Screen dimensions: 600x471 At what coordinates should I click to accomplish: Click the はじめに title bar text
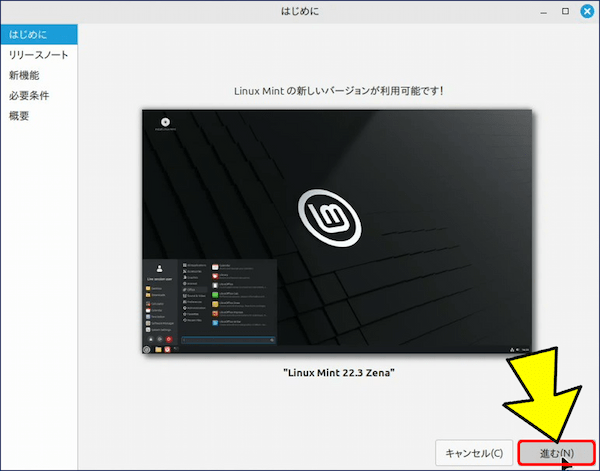300,11
